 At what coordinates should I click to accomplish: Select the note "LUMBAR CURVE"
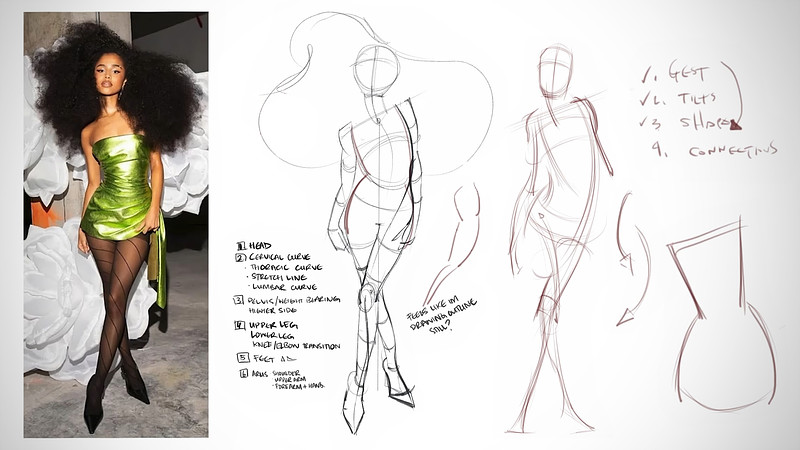pyautogui.click(x=283, y=287)
